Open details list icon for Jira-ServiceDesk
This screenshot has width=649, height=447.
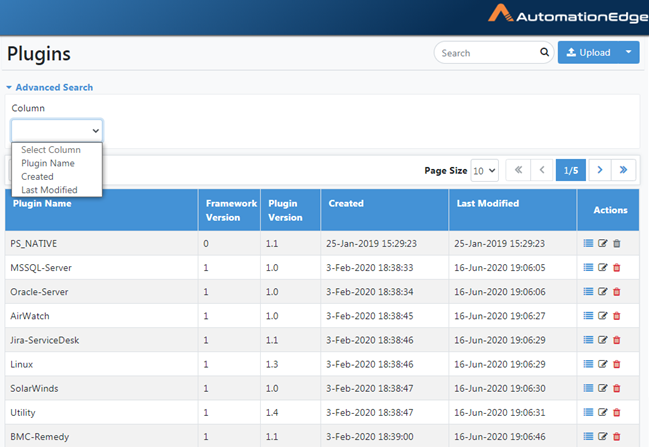coord(588,340)
